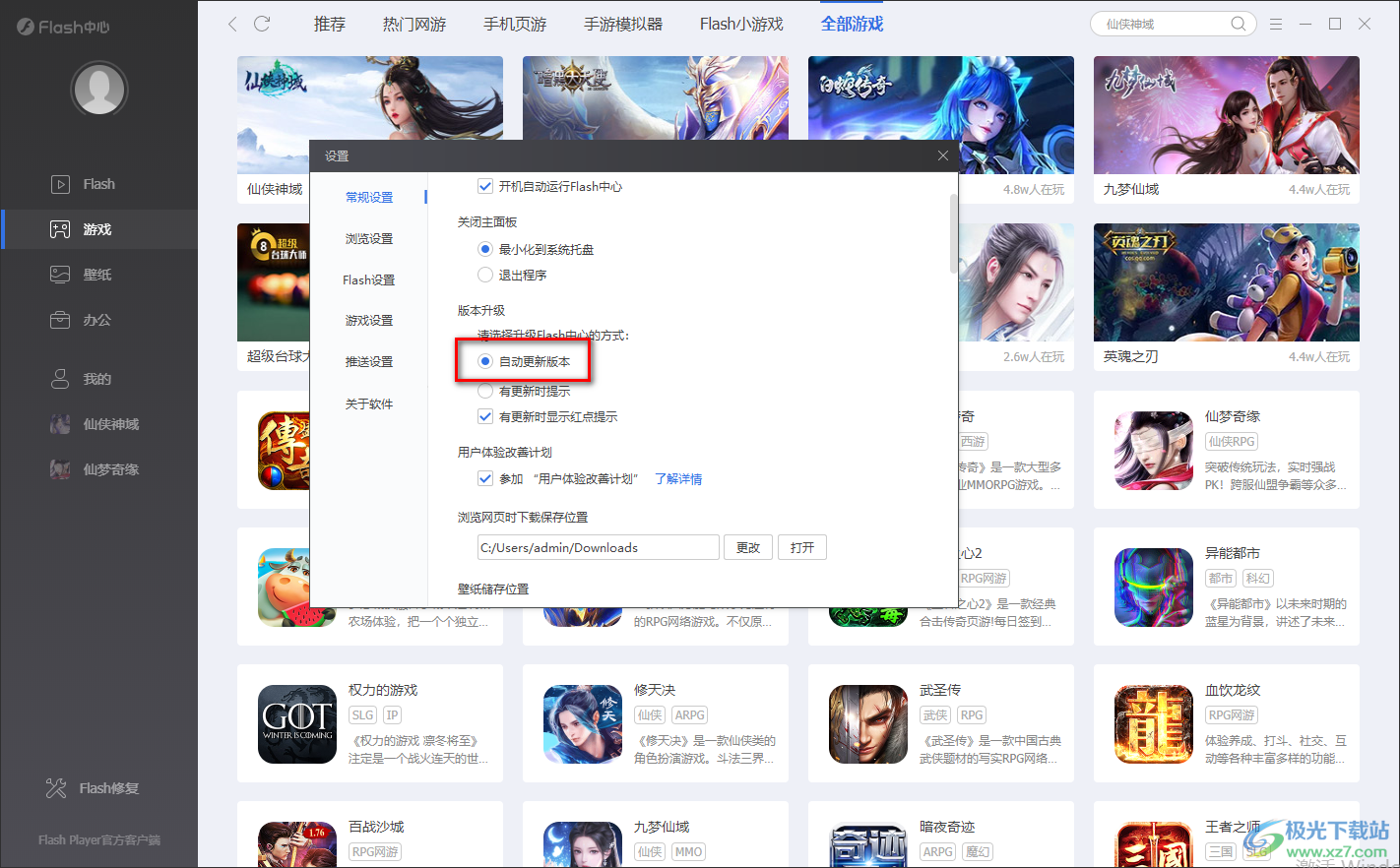
Task: Click the 仙侠RPG tag under 仙梦奇缘
Action: click(1233, 442)
